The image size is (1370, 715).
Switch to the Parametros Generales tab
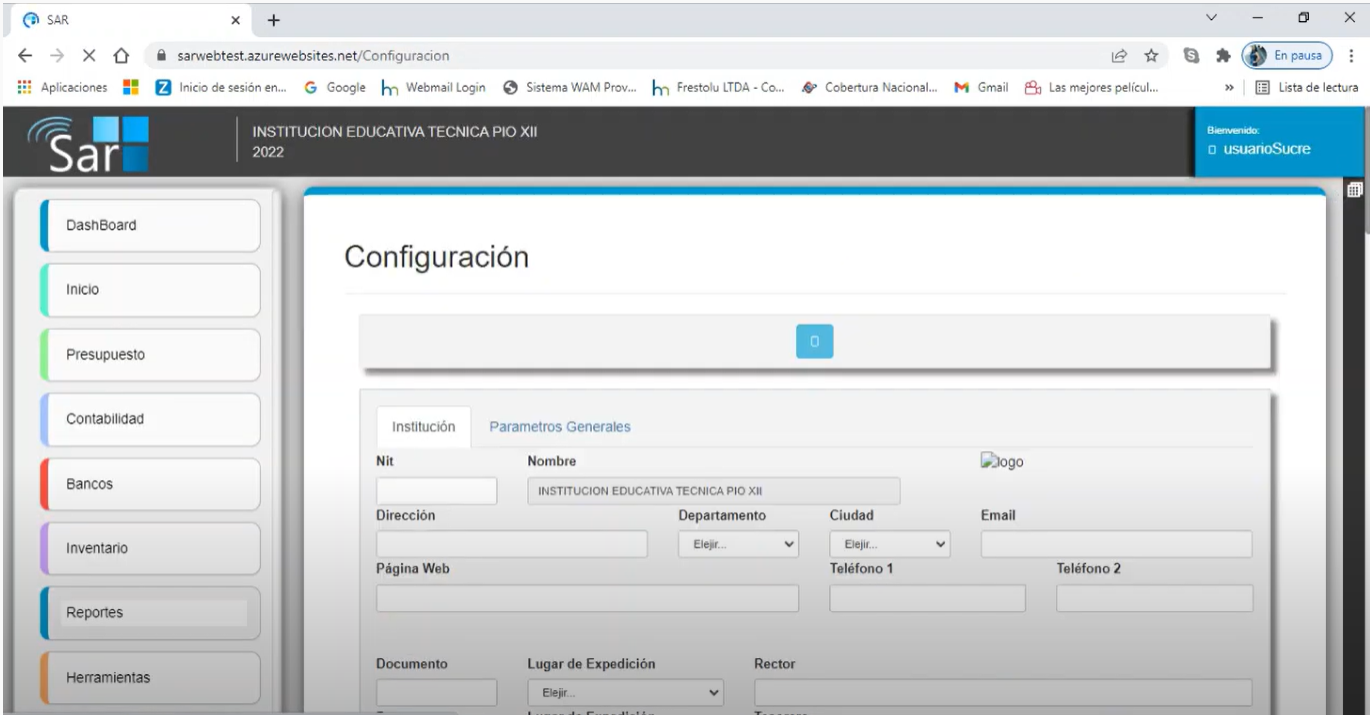558,426
